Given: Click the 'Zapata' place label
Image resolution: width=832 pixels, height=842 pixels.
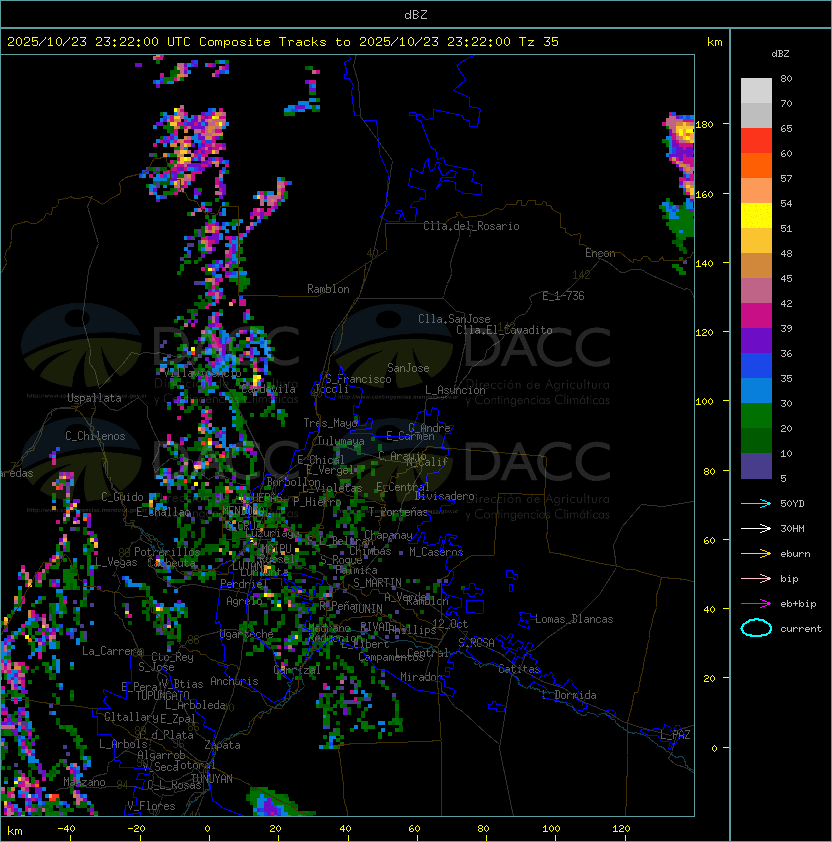Looking at the screenshot, I should pos(222,745).
